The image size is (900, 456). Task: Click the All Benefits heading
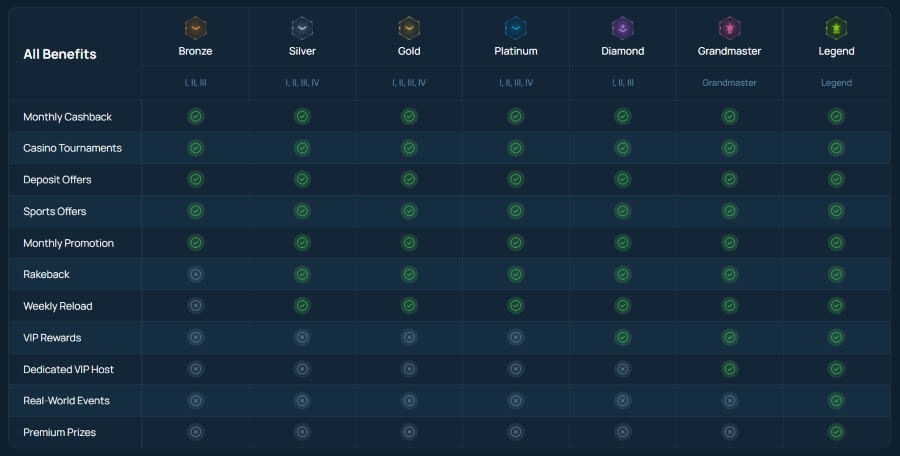coord(60,54)
